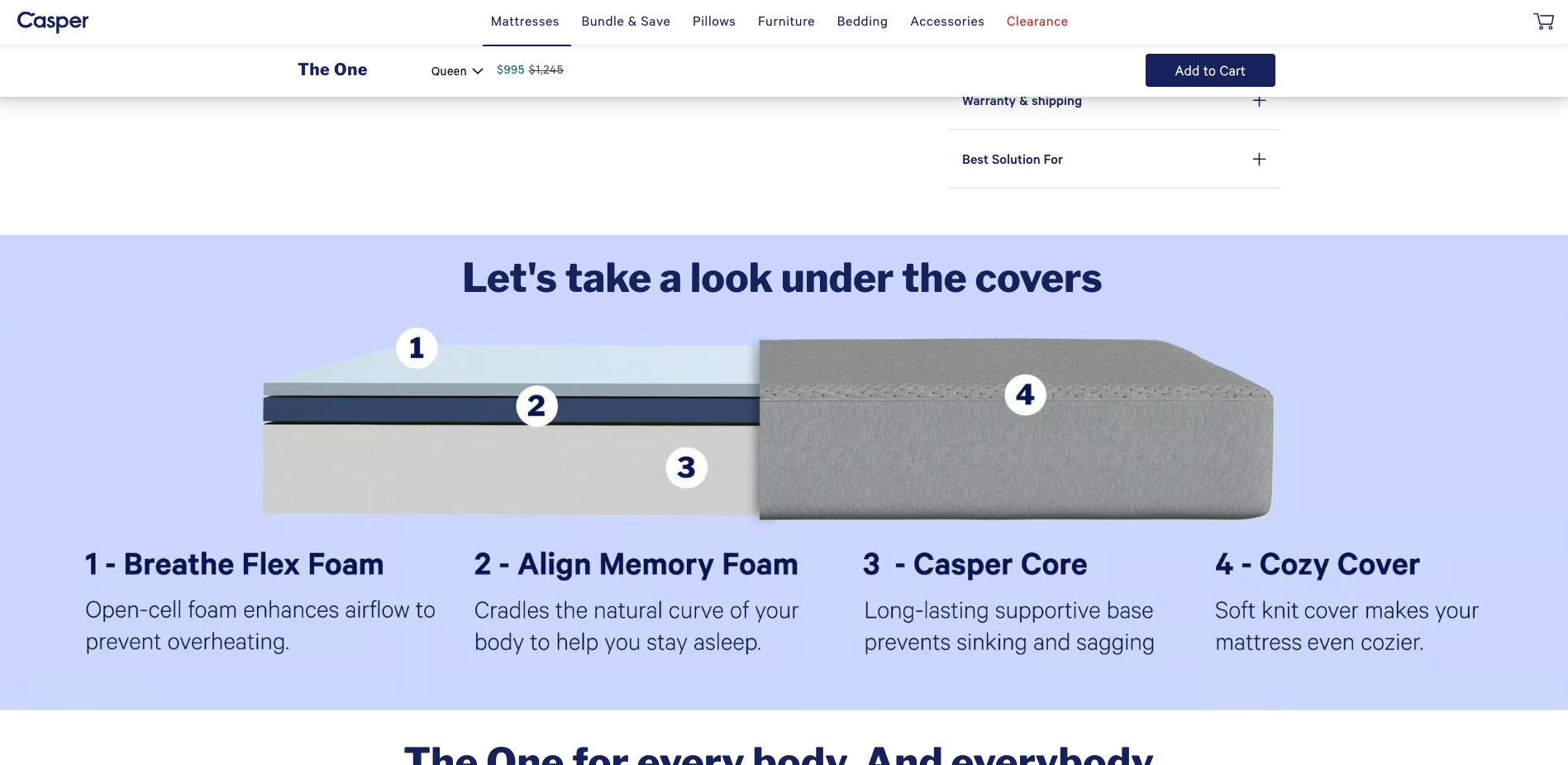This screenshot has width=1568, height=765.
Task: Expand the Warranty & shipping section
Action: [1022, 102]
